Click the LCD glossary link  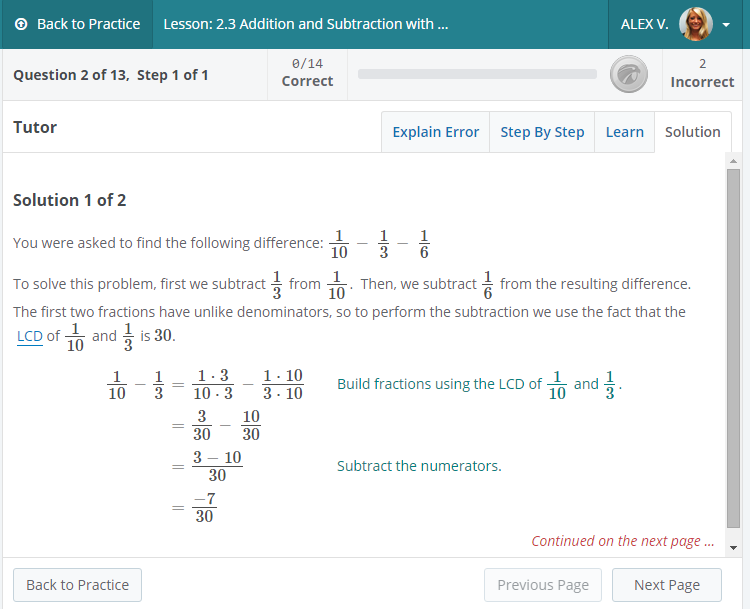click(29, 336)
